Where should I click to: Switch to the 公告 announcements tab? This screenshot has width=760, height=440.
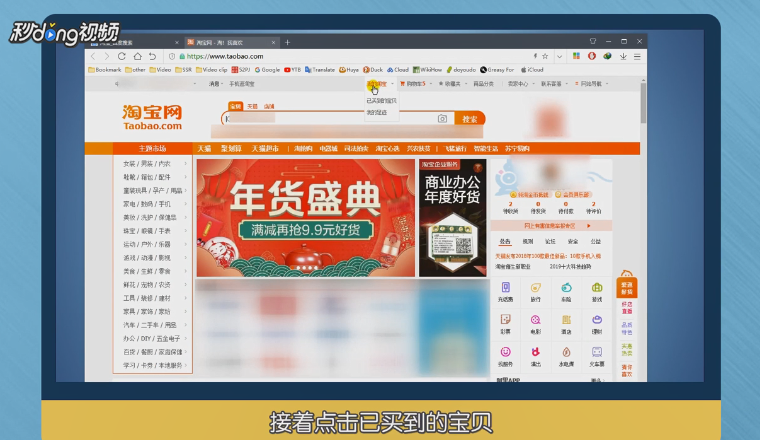click(x=505, y=241)
